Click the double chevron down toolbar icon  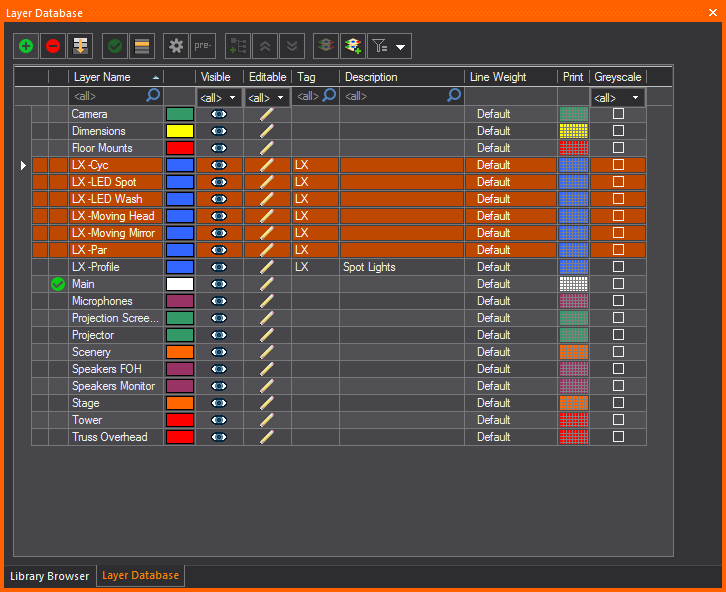point(292,46)
